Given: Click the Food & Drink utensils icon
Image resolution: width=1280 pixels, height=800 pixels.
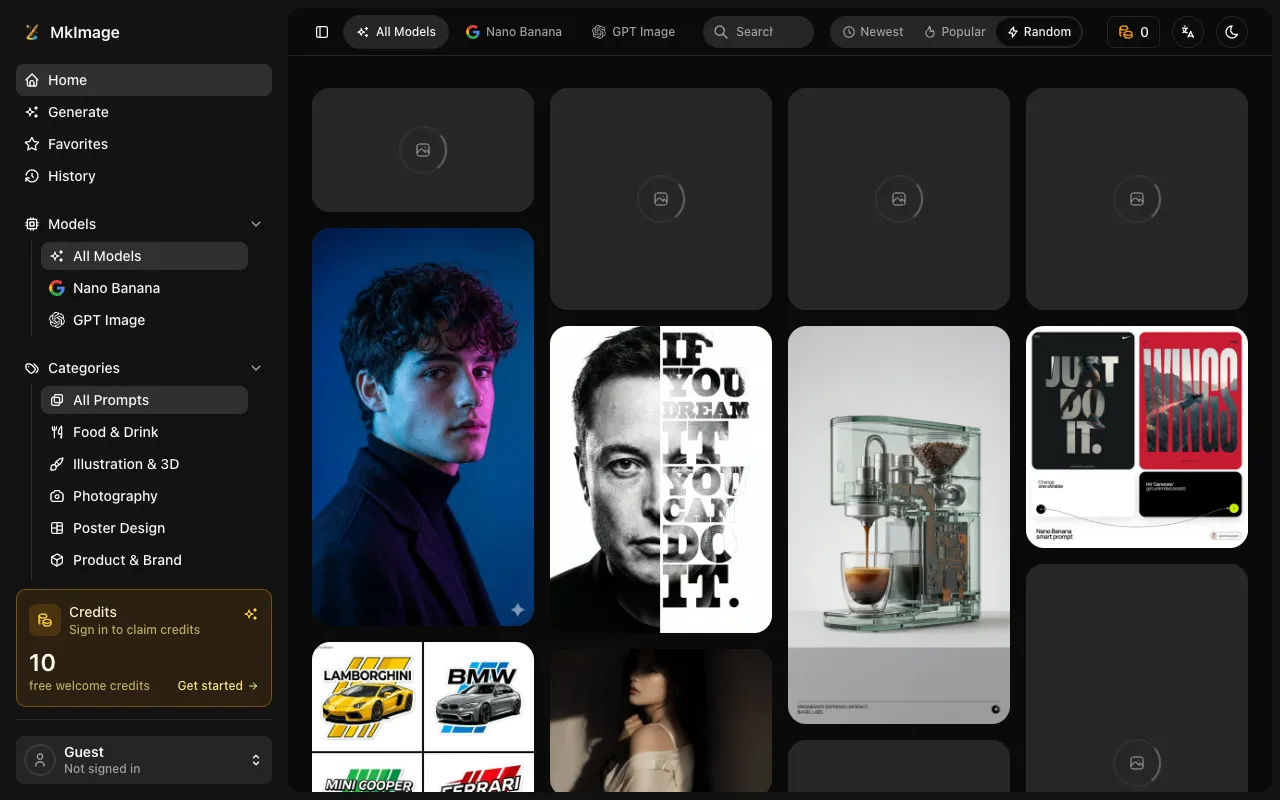Looking at the screenshot, I should (57, 432).
